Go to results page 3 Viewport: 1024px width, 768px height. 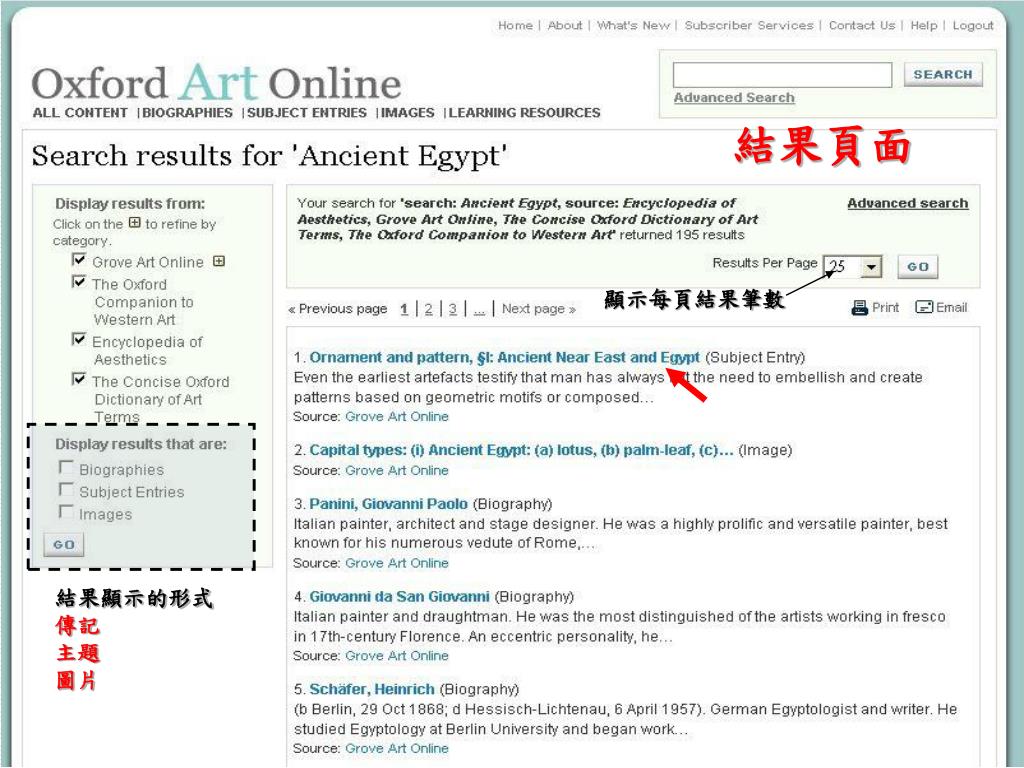coord(453,309)
